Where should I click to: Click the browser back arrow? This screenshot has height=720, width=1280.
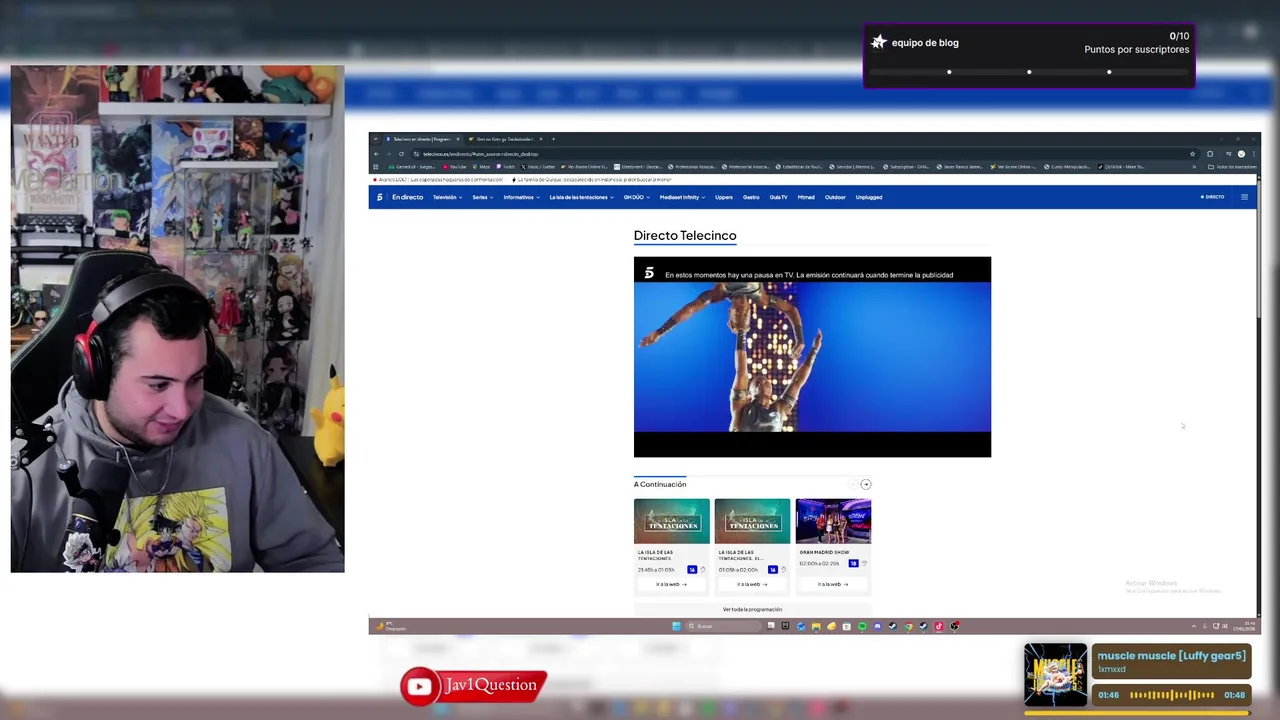[376, 154]
